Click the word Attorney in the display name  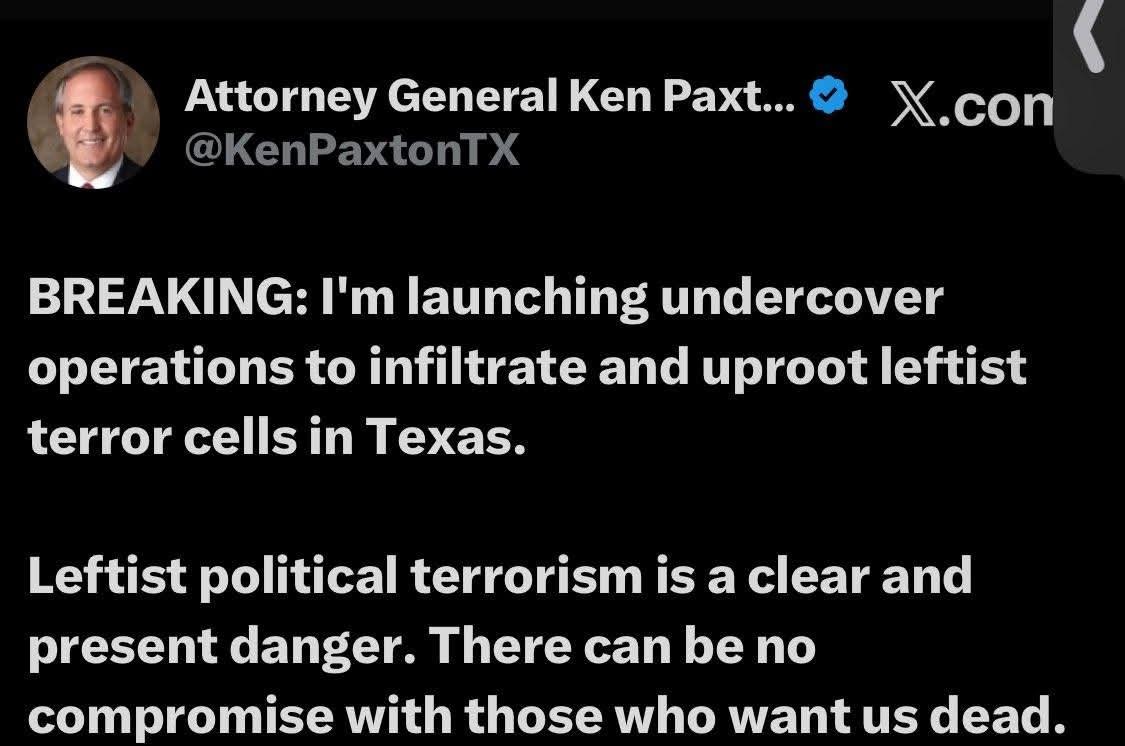pyautogui.click(x=280, y=97)
